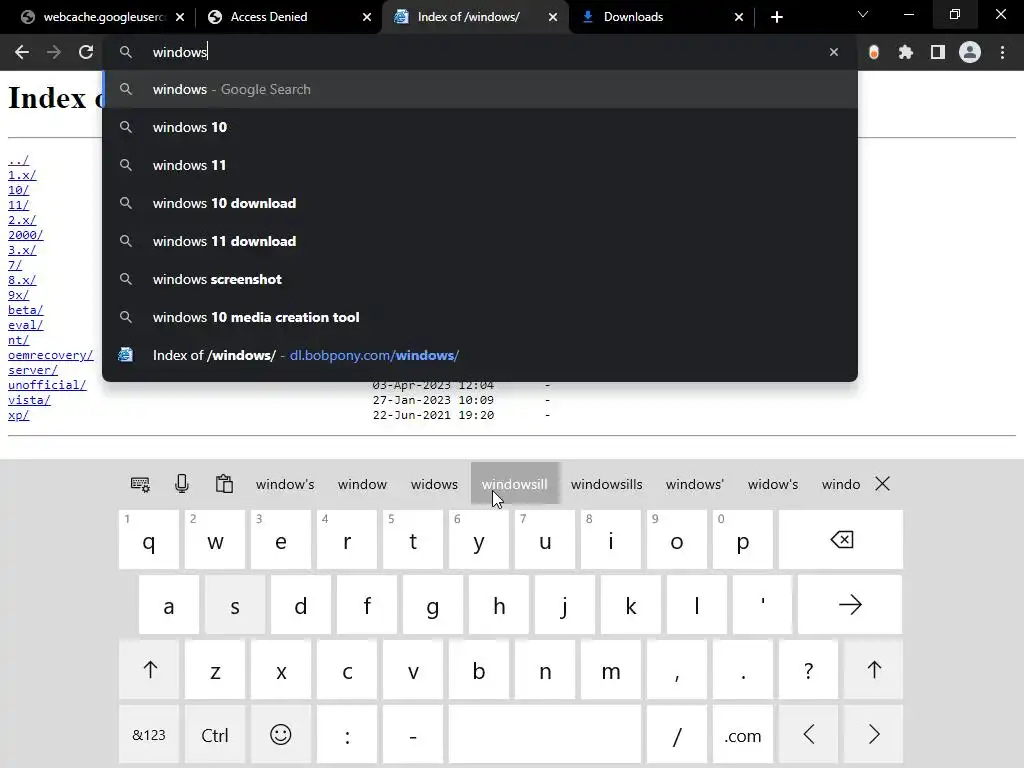The image size is (1024, 768).
Task: Open the Extensions puzzle icon
Action: tap(905, 52)
